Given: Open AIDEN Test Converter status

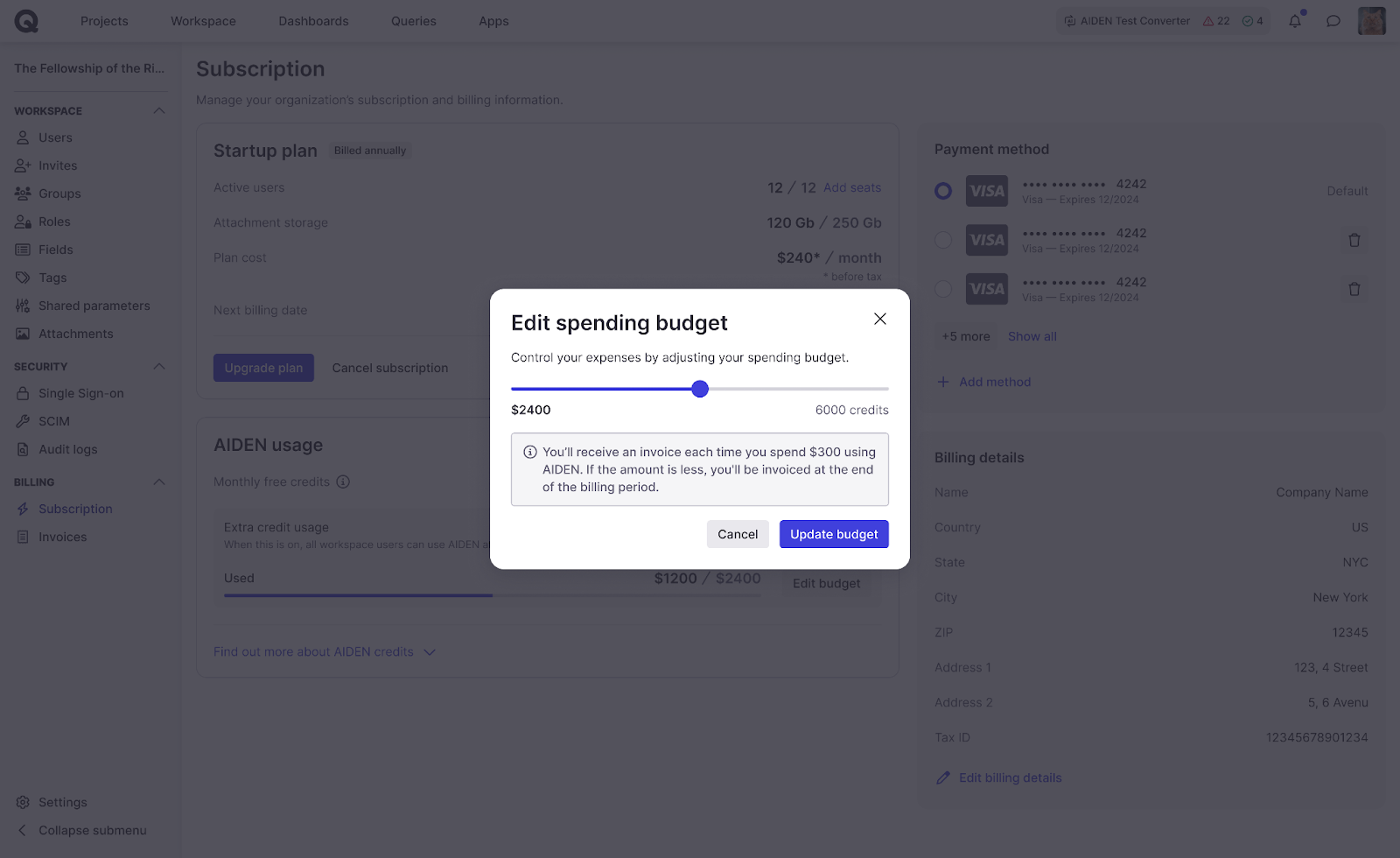Looking at the screenshot, I should (1127, 21).
